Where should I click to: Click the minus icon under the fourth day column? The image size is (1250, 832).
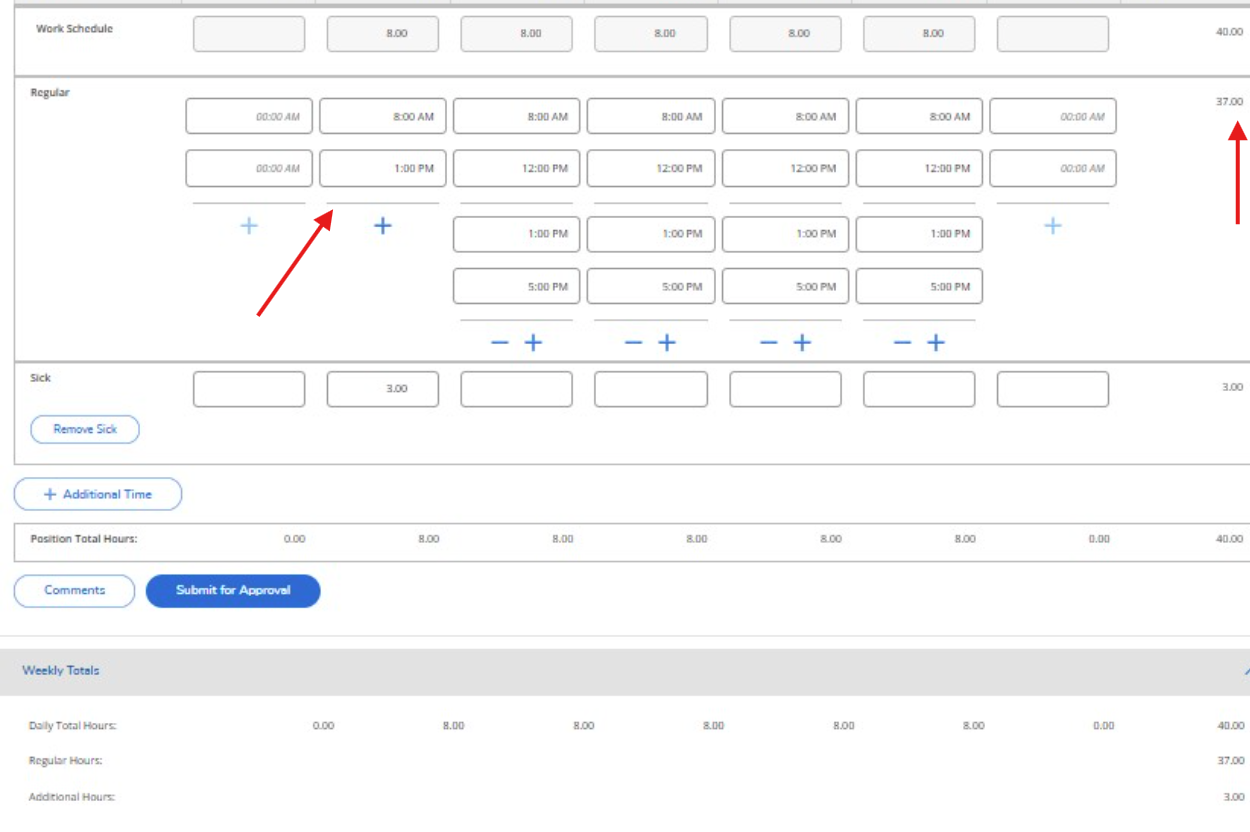coord(633,343)
